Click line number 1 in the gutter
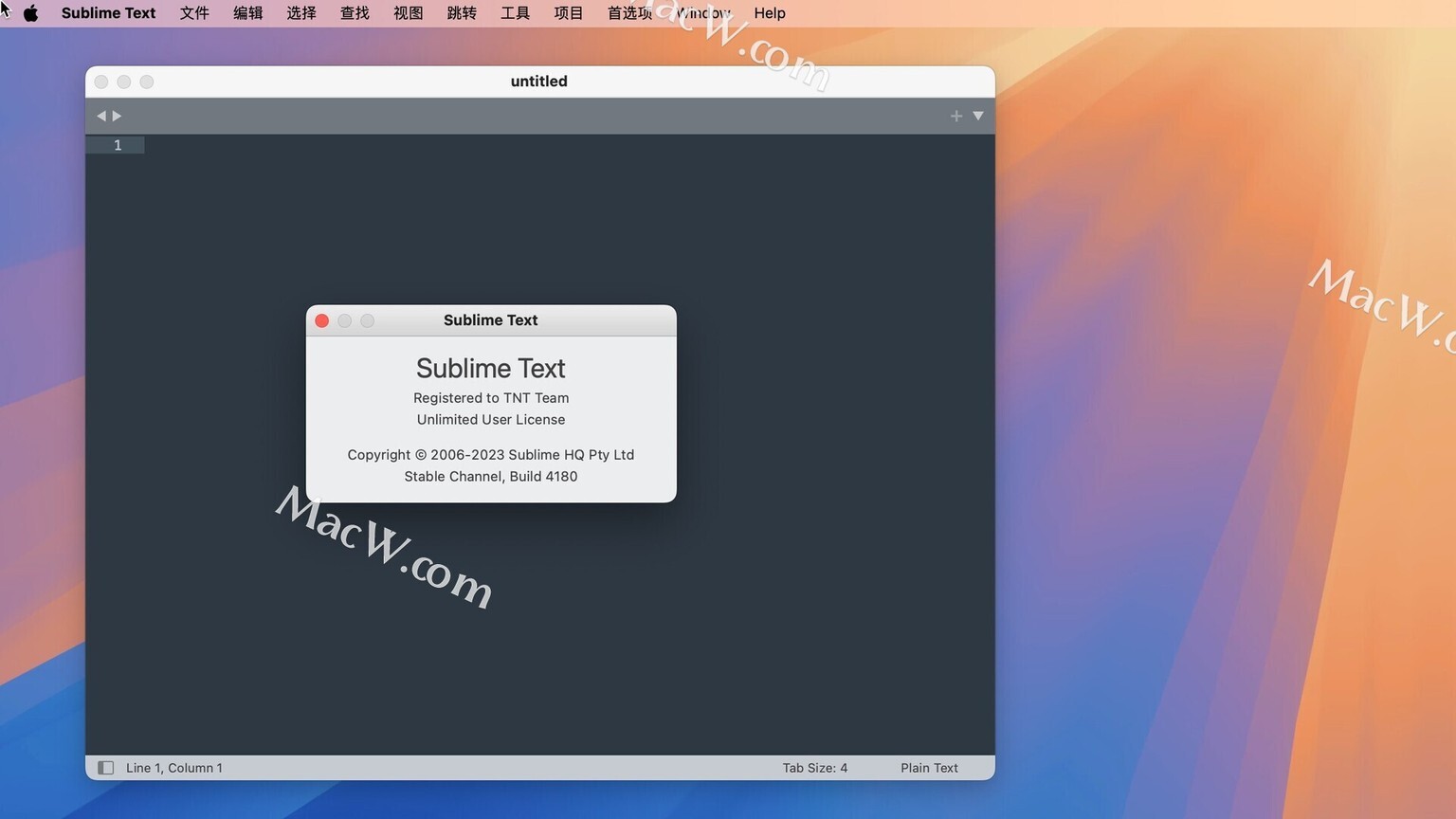The width and height of the screenshot is (1456, 819). tap(118, 145)
